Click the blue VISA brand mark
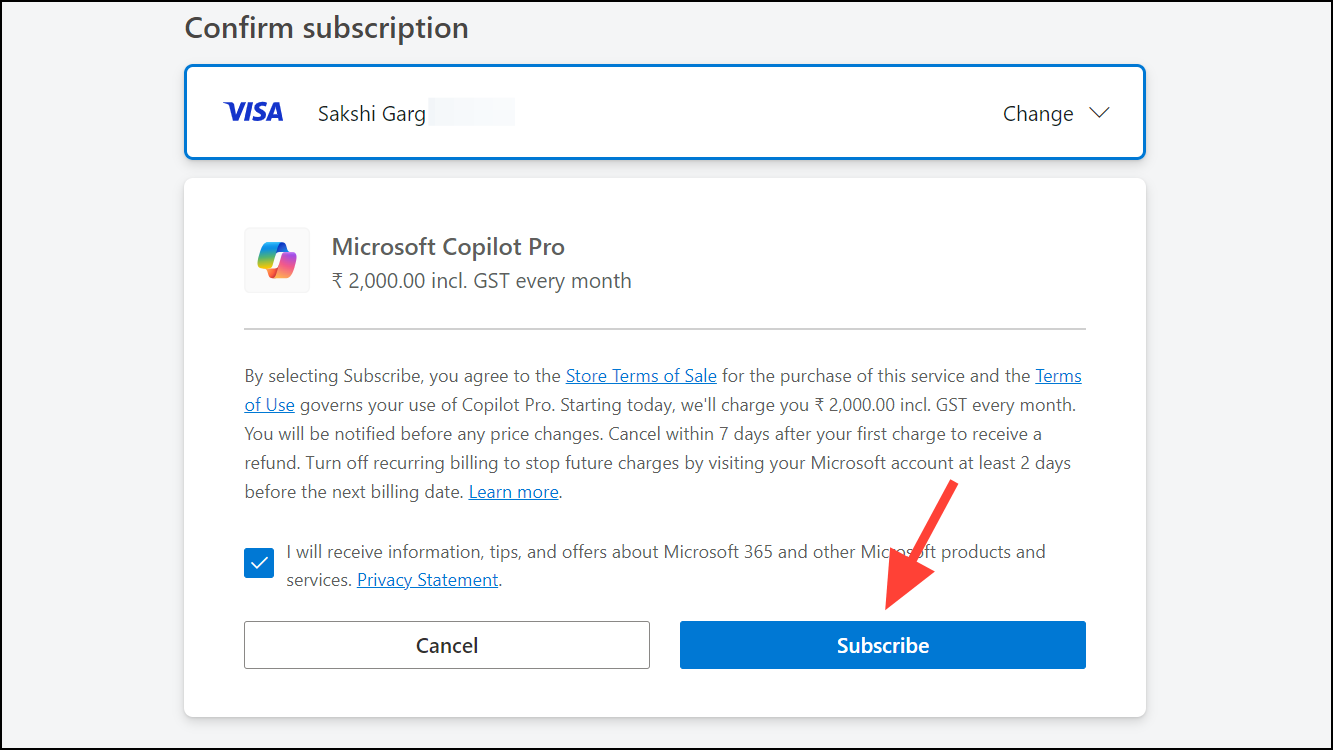The height and width of the screenshot is (750, 1333). [x=253, y=111]
